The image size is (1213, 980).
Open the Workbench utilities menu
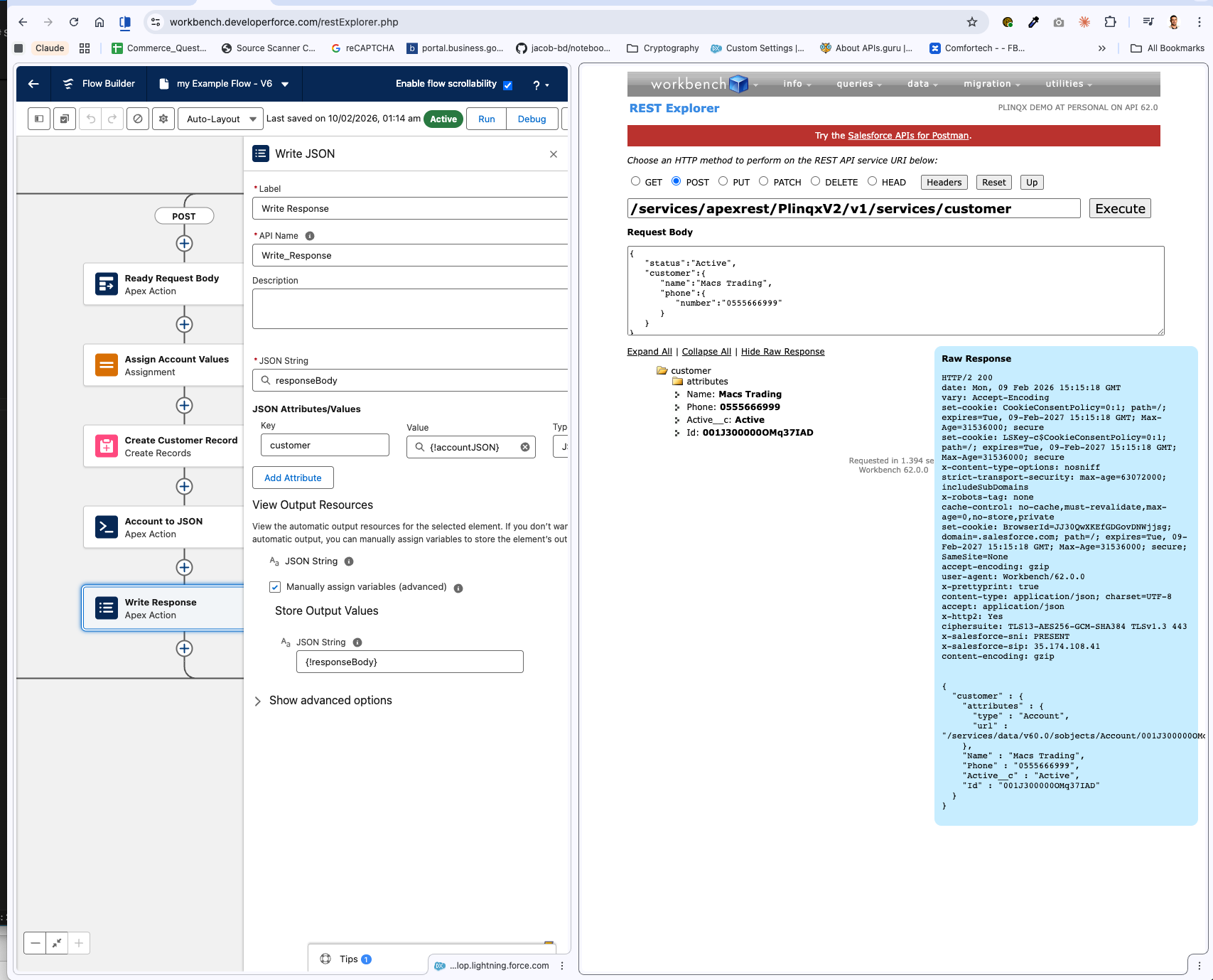[1068, 84]
